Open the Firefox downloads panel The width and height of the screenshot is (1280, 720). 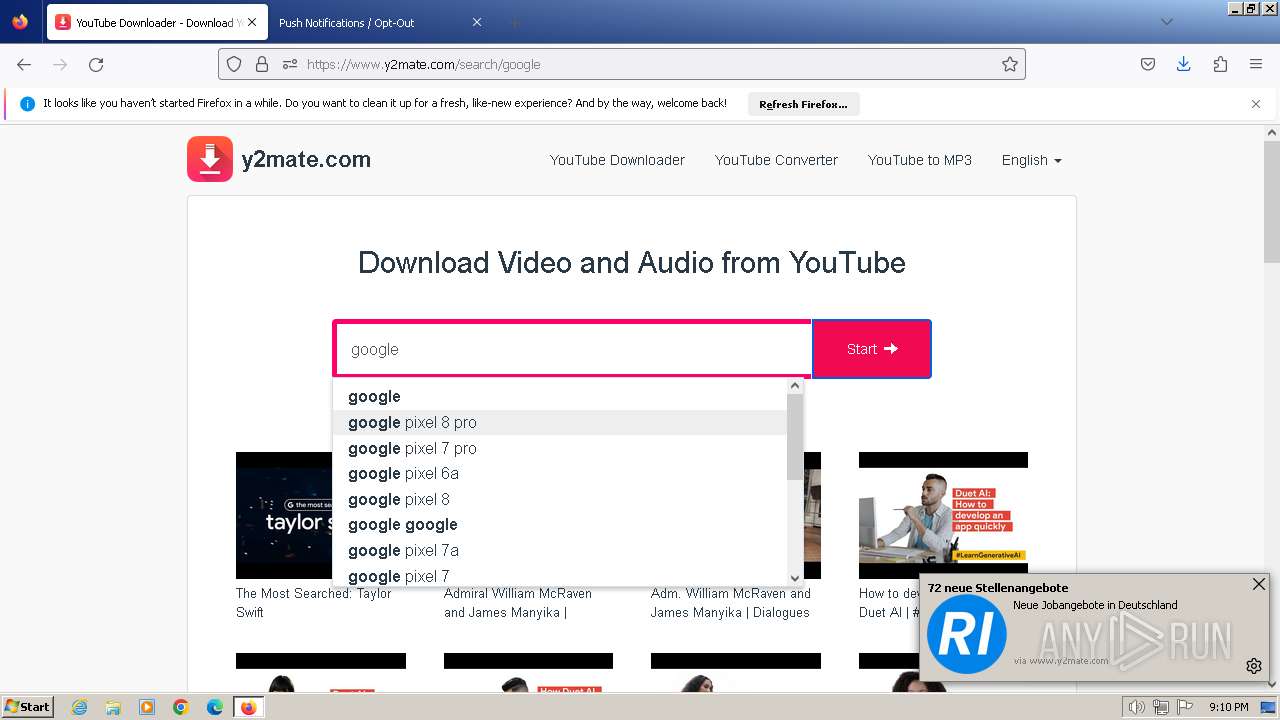tap(1184, 64)
